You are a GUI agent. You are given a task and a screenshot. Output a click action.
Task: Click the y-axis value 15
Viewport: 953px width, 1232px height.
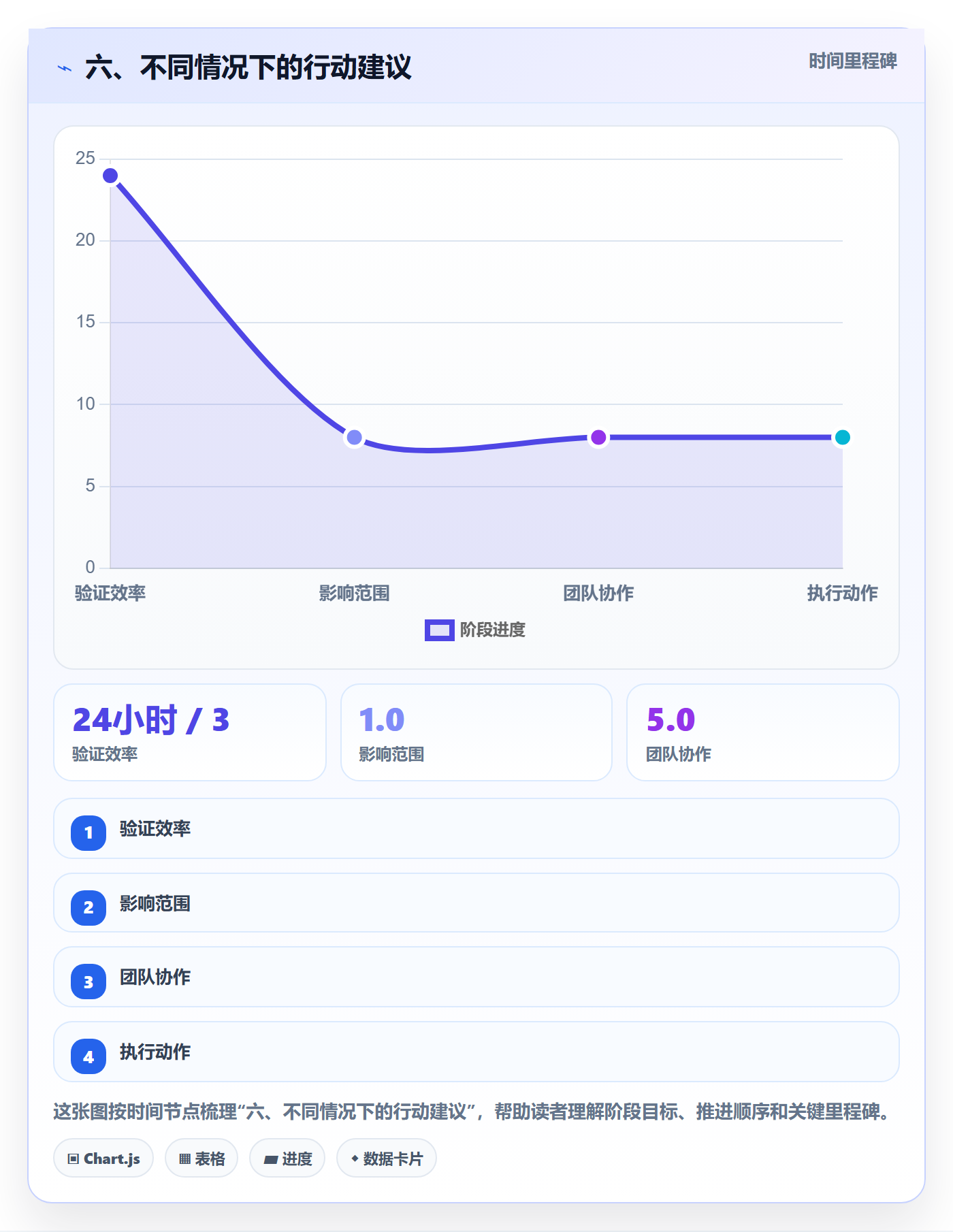pyautogui.click(x=85, y=321)
